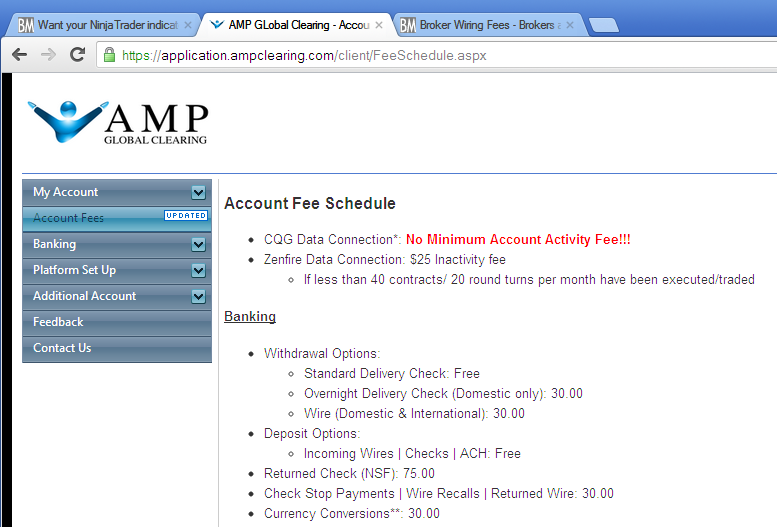The height and width of the screenshot is (527, 777).
Task: Click 'Check Stop Payments | Wire Recalls' line
Action: point(439,494)
